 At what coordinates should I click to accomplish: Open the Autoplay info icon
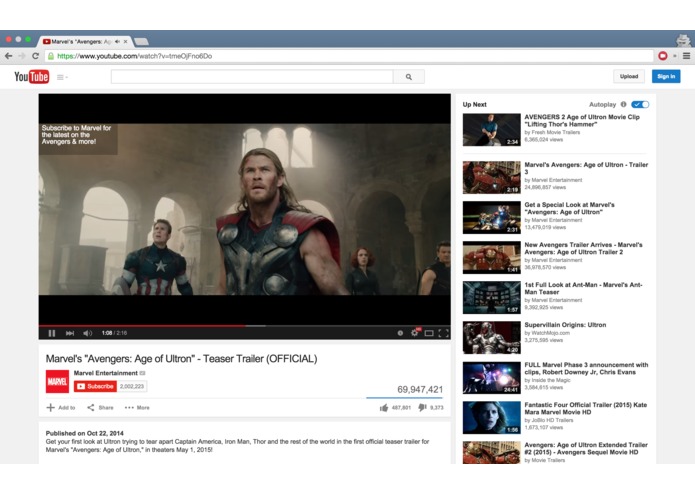click(x=624, y=105)
